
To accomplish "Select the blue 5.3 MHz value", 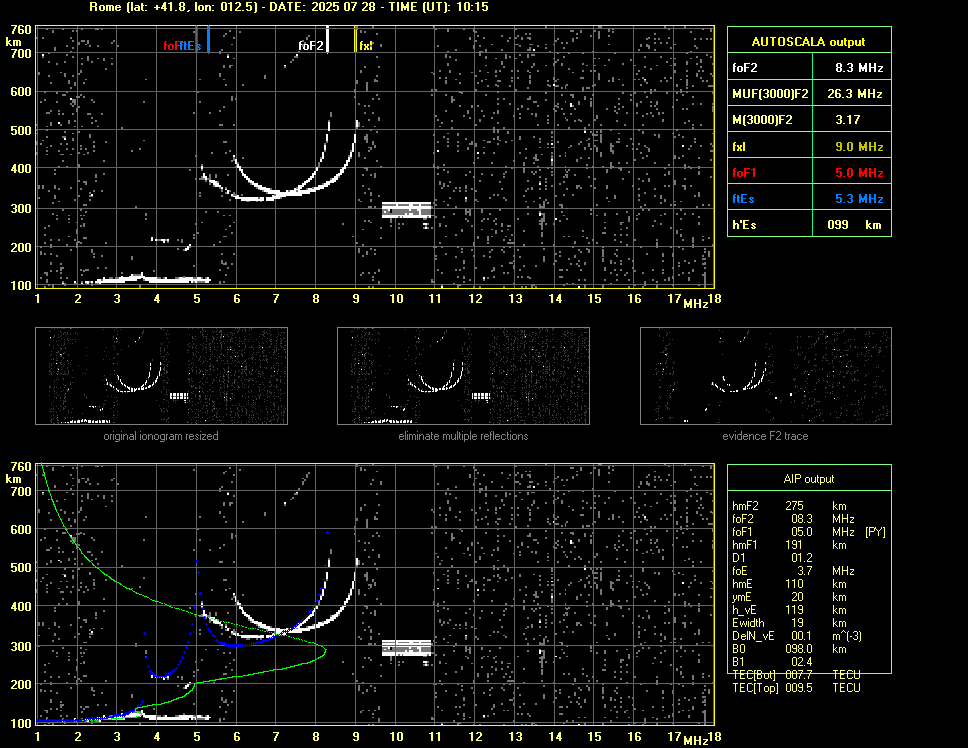I will pos(859,199).
